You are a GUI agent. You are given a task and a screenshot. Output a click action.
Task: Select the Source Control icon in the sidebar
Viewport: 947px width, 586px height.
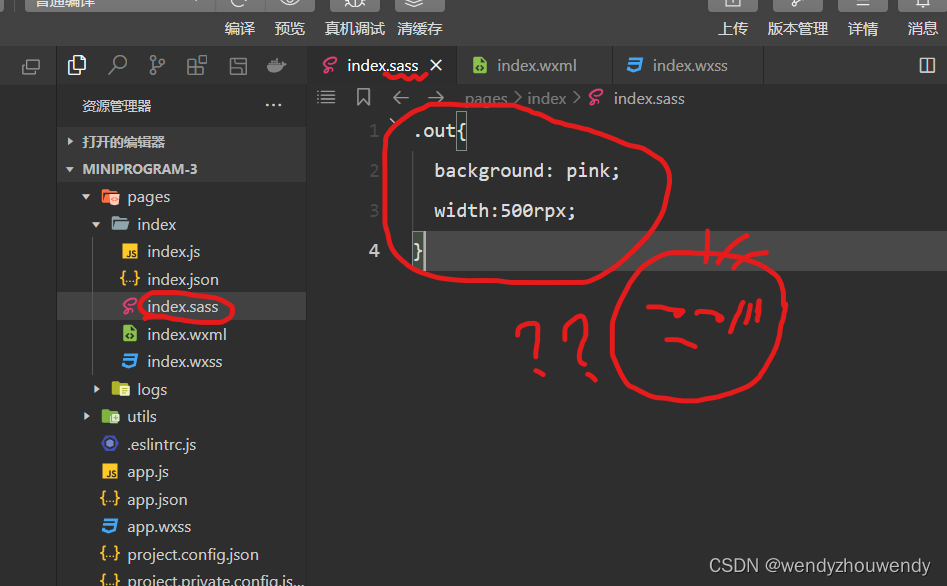pos(156,65)
